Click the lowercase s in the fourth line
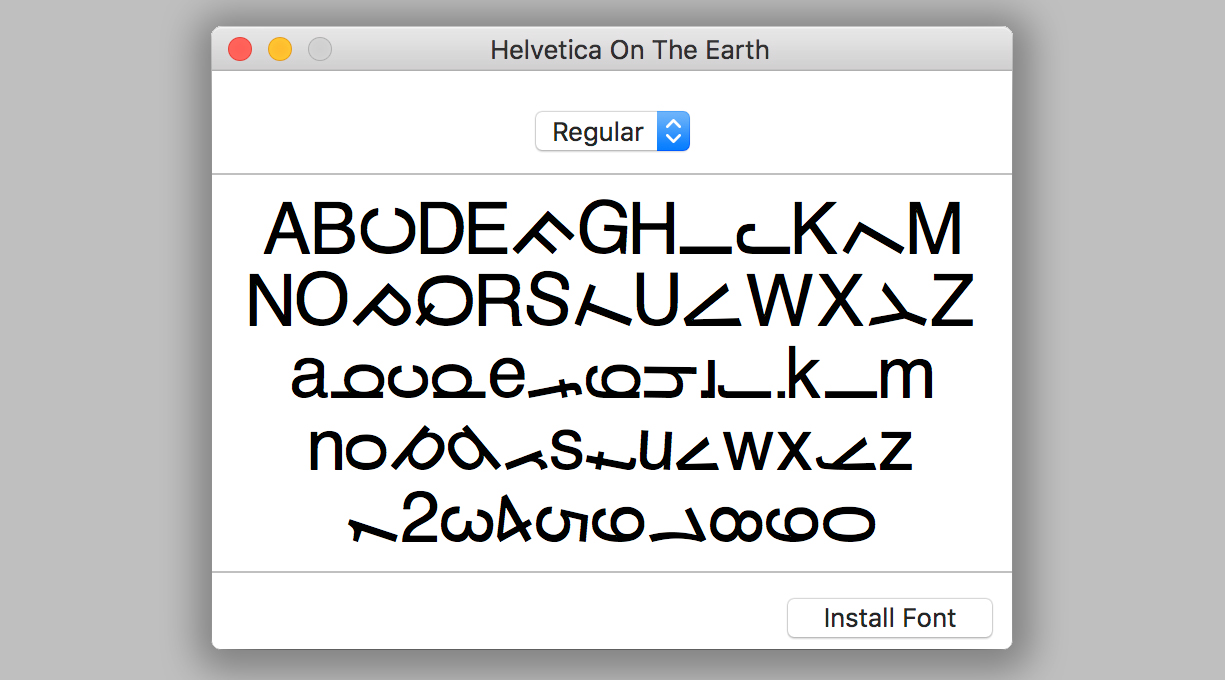 [x=565, y=451]
